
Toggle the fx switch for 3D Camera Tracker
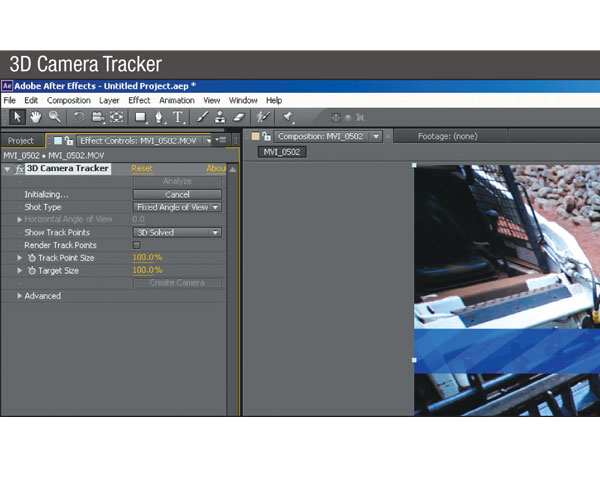point(20,169)
